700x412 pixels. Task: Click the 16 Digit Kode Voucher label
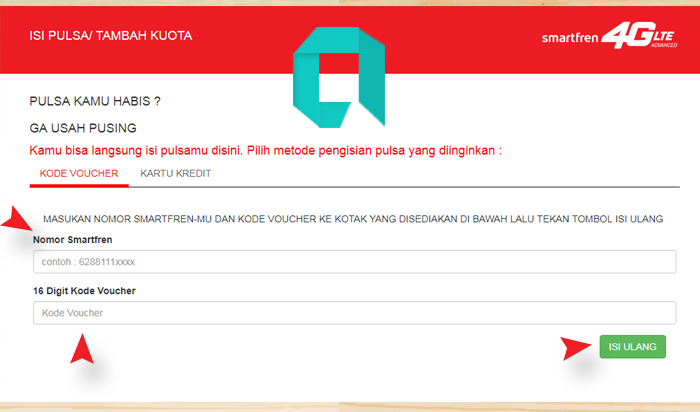84,291
